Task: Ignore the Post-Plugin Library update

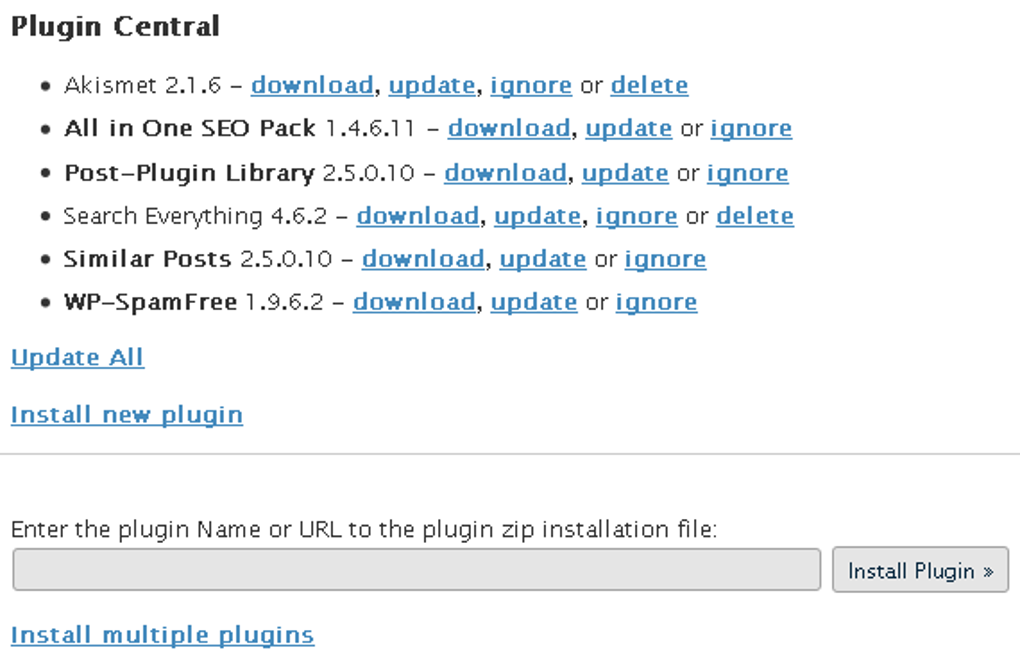Action: click(x=746, y=172)
